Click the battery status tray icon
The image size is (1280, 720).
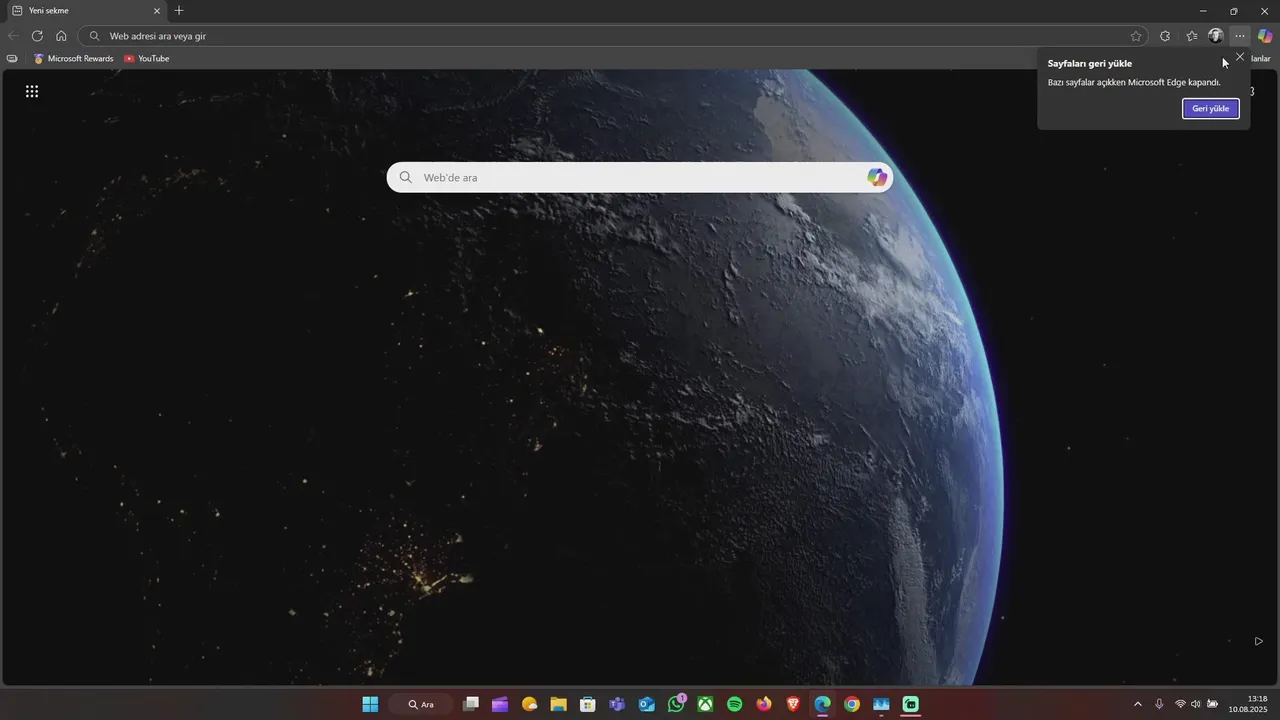[x=1212, y=704]
